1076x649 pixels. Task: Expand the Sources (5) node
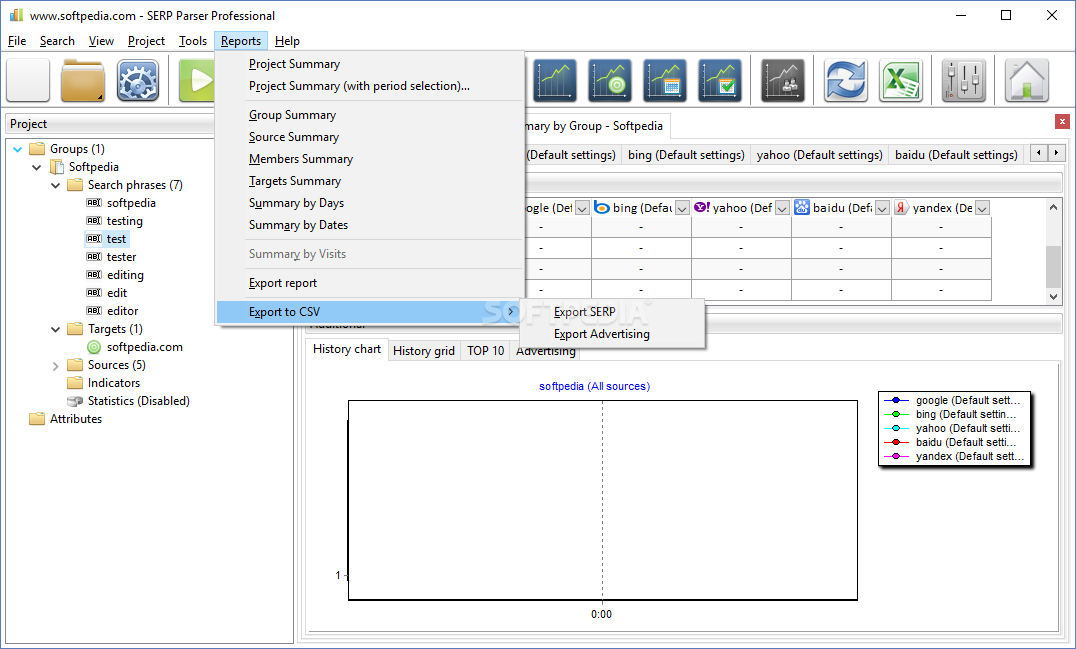click(56, 366)
